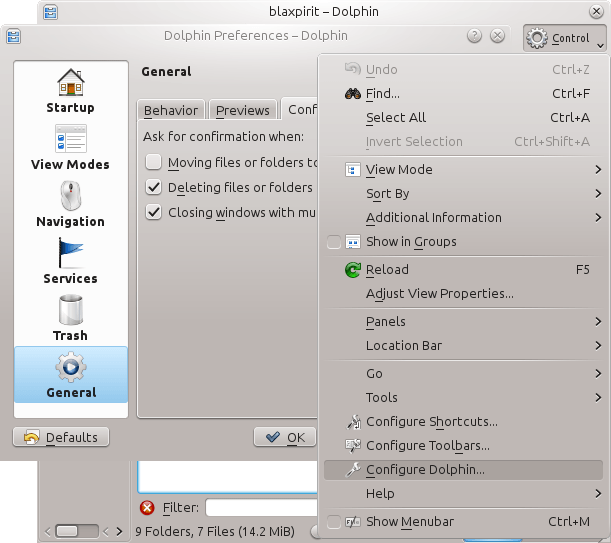Tick the Show Menubar checkbox

point(334,522)
